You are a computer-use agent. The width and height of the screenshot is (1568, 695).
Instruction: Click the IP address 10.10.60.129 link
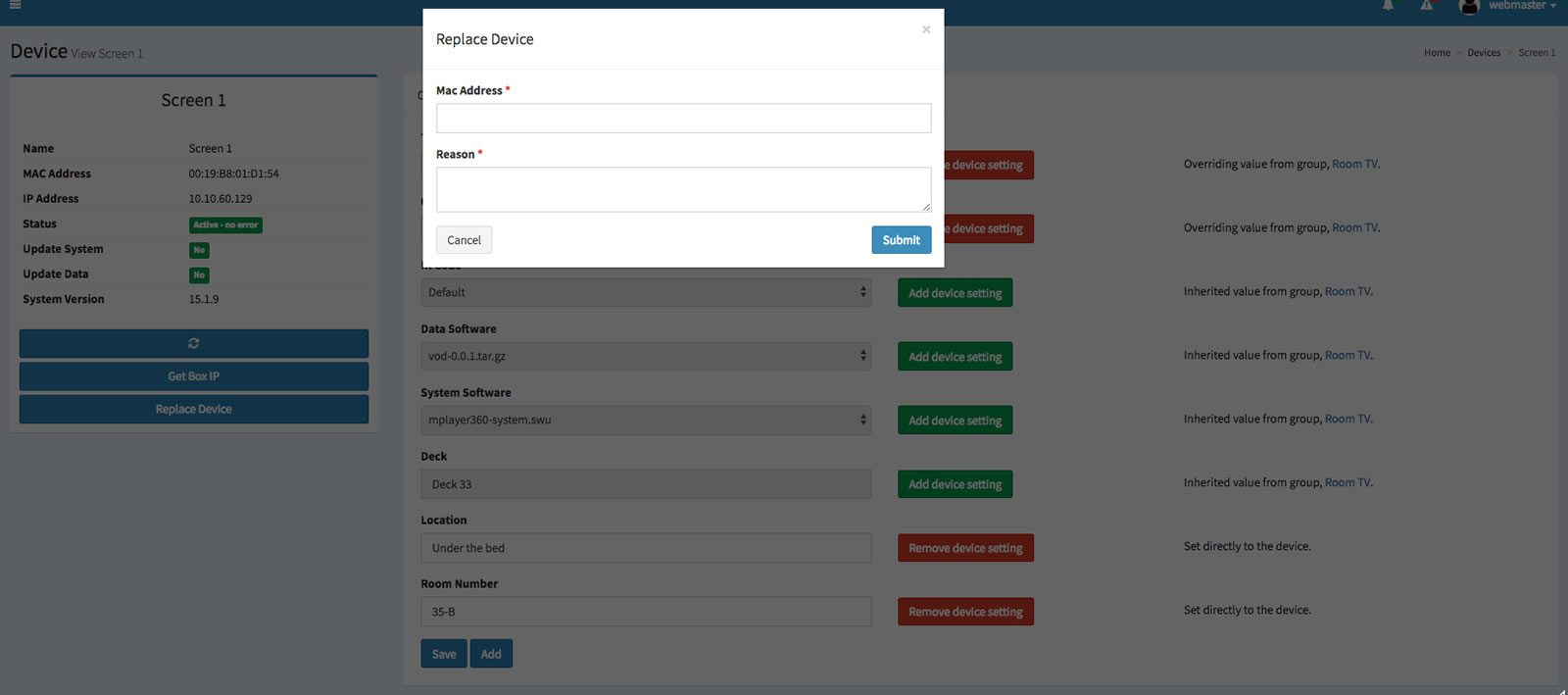[x=220, y=199]
